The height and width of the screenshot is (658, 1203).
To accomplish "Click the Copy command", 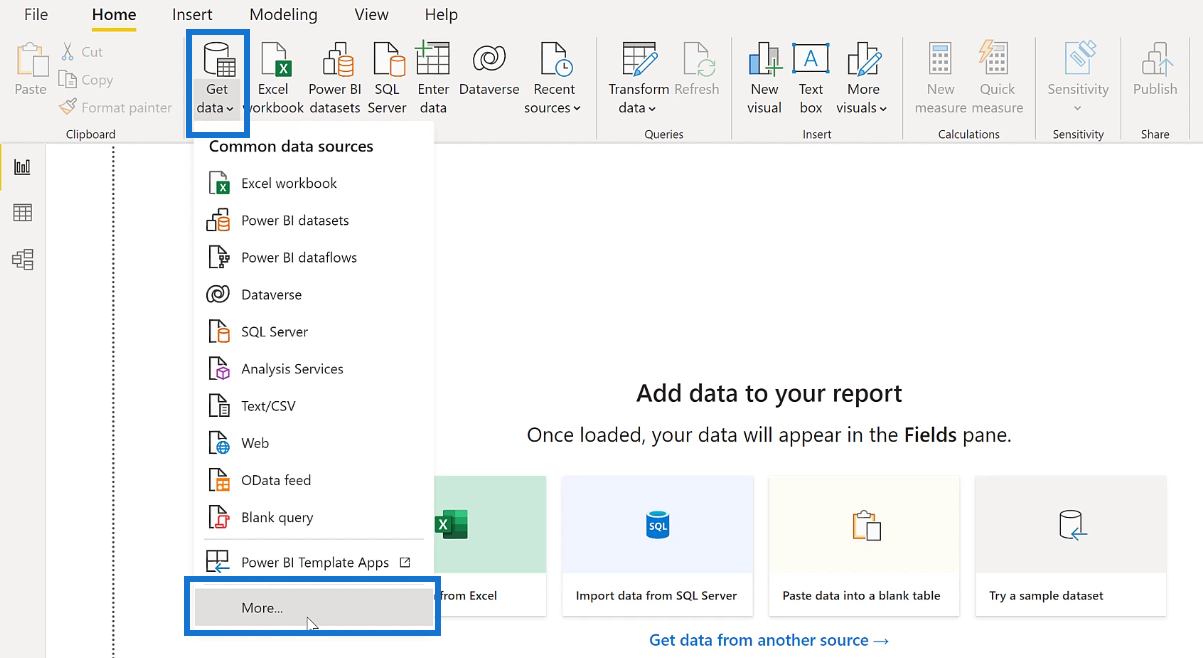I will point(86,80).
